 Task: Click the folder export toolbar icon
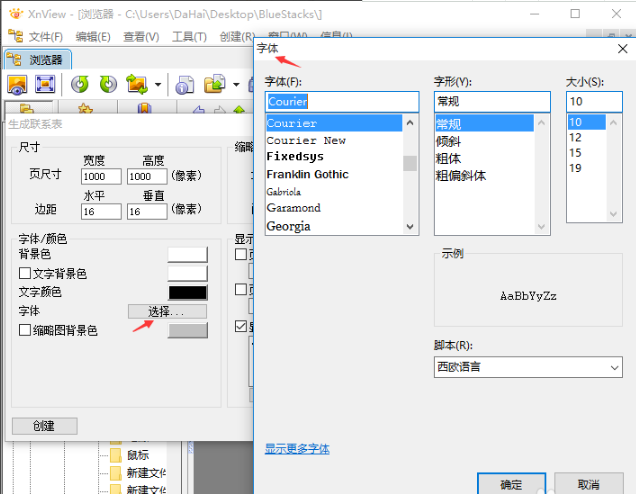click(x=214, y=85)
